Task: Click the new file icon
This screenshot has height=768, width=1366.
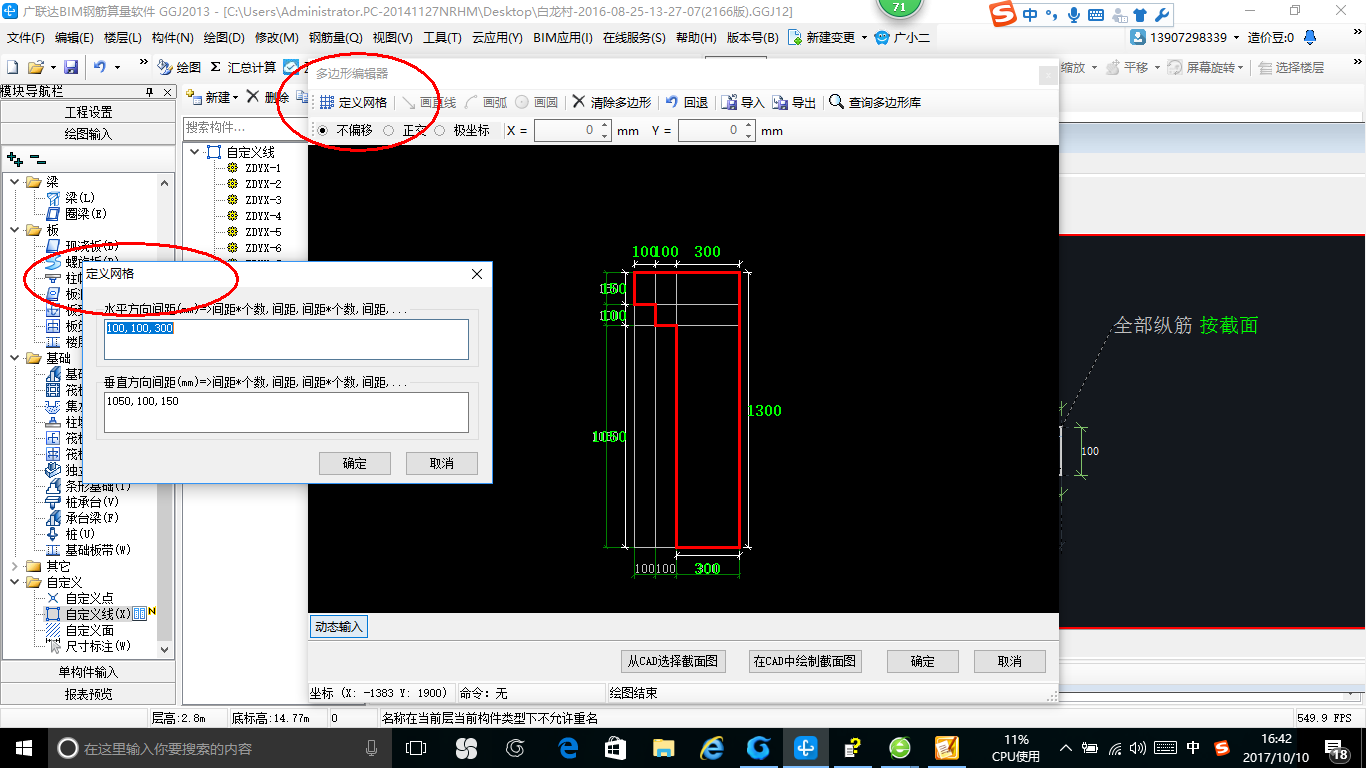Action: (x=12, y=67)
